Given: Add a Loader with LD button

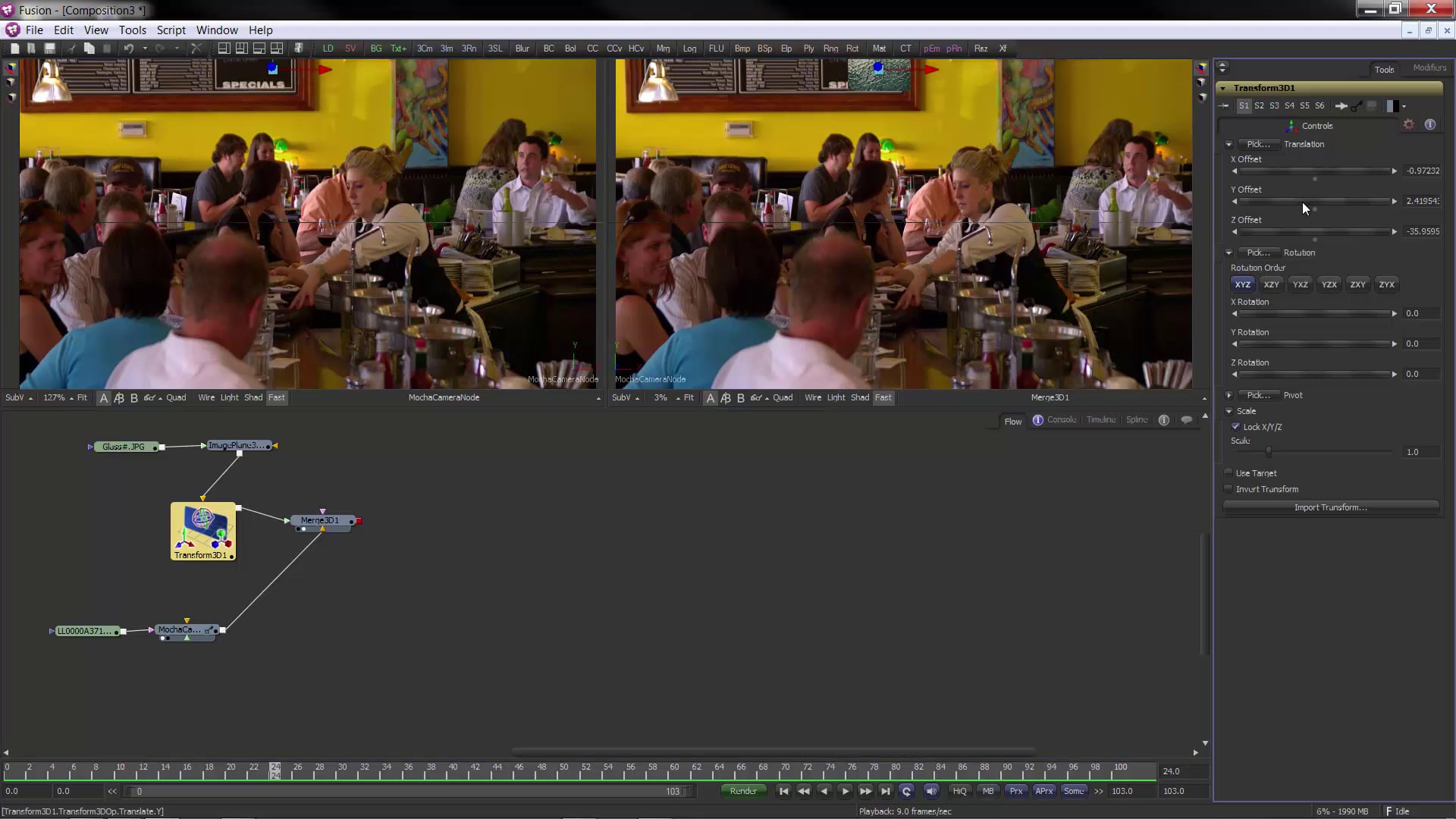Looking at the screenshot, I should coord(328,49).
